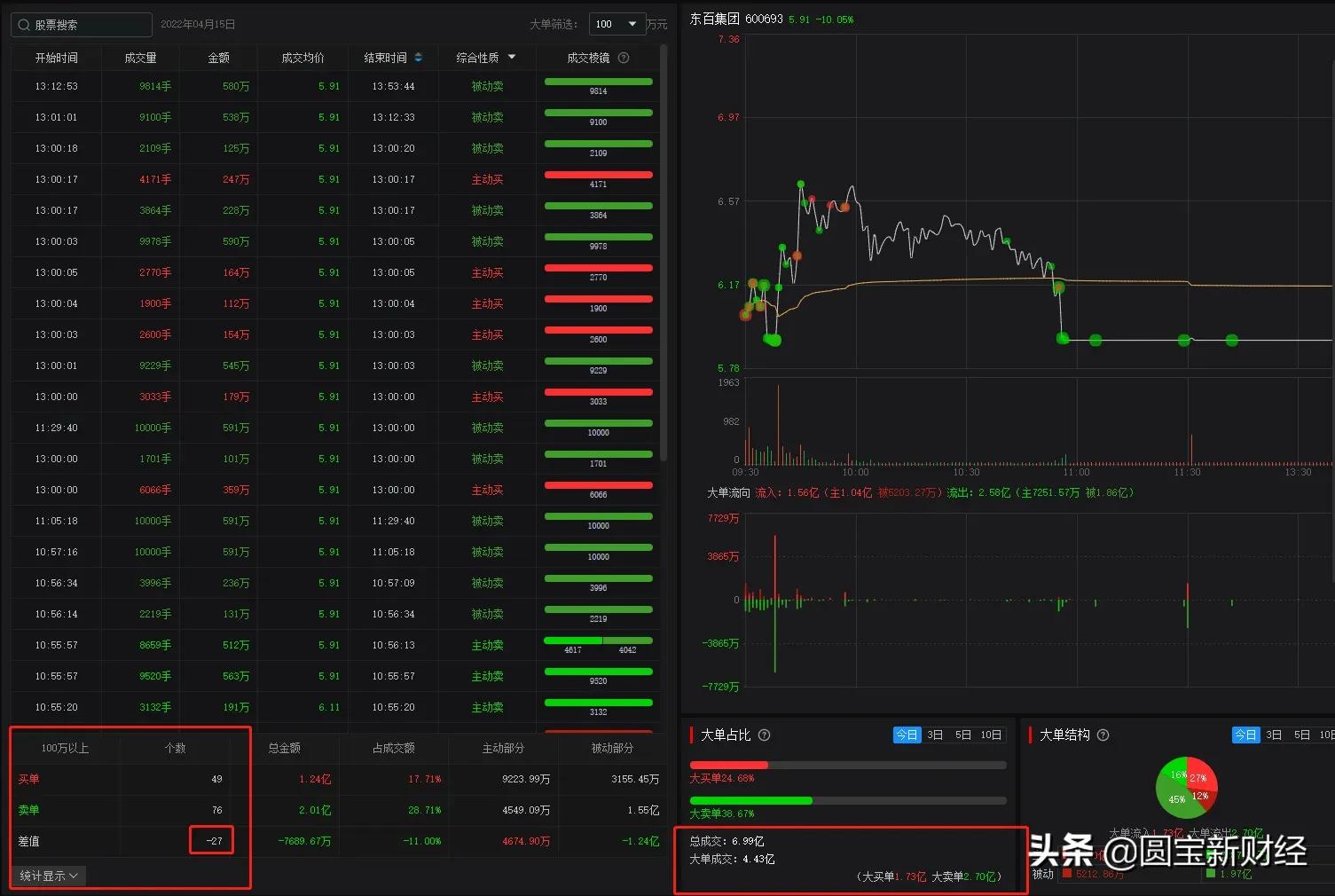1335x896 pixels.
Task: Click the passive portion value 3155.45万
Action: 635,779
